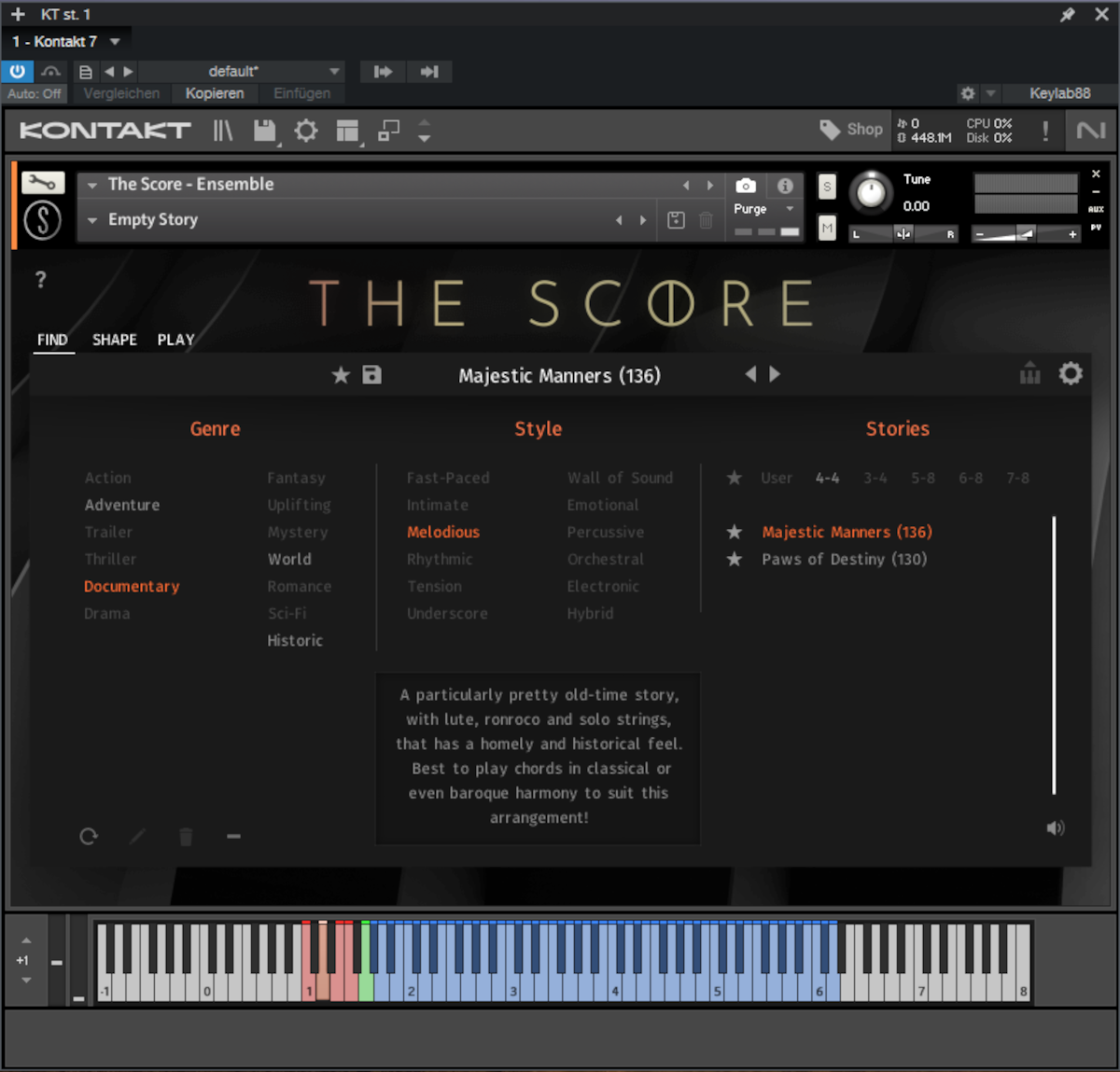Expand the Empty Story snapshot menu
The width and height of the screenshot is (1120, 1072).
(x=92, y=220)
